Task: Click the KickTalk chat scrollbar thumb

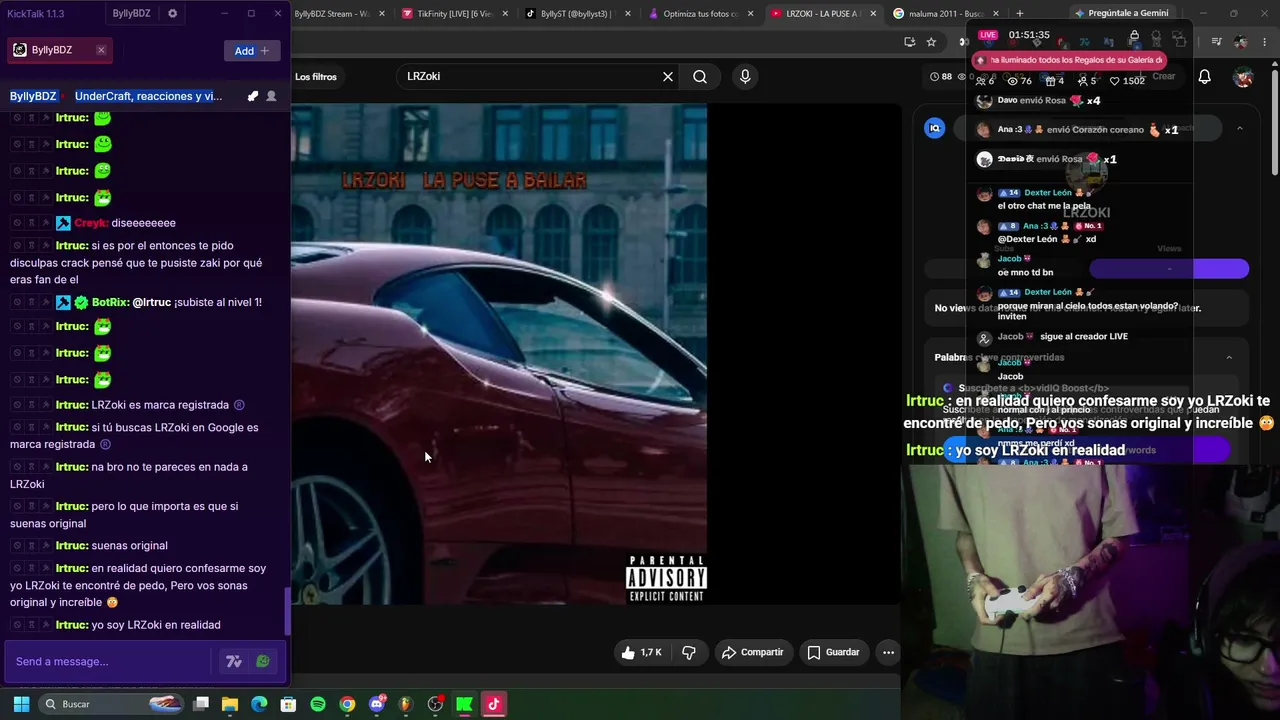Action: point(288,611)
